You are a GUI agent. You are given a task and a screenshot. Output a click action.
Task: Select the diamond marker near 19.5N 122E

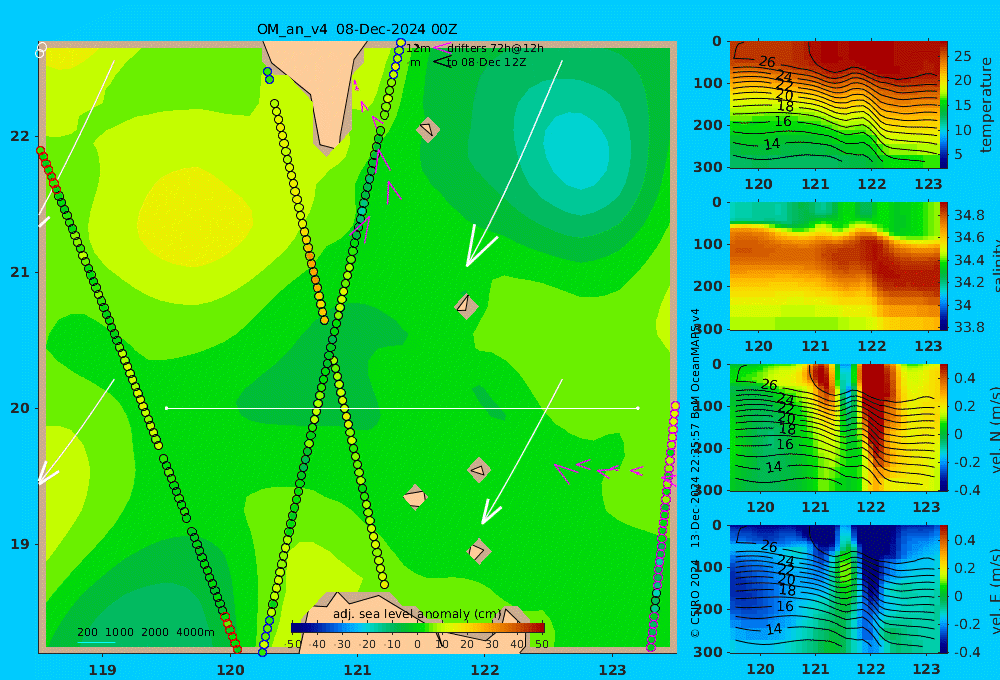[x=478, y=470]
